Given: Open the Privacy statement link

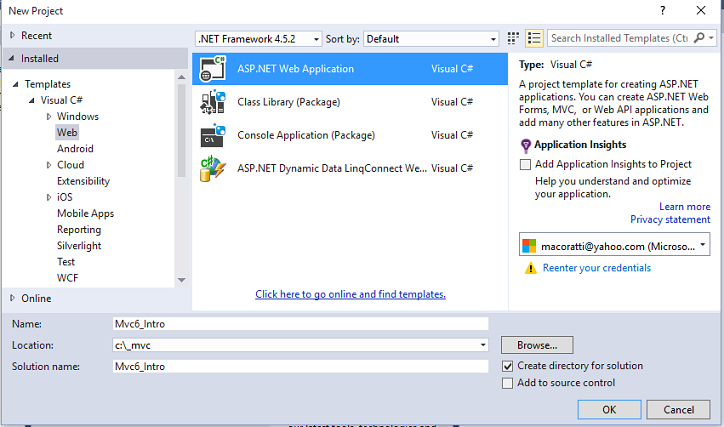Looking at the screenshot, I should (x=670, y=219).
